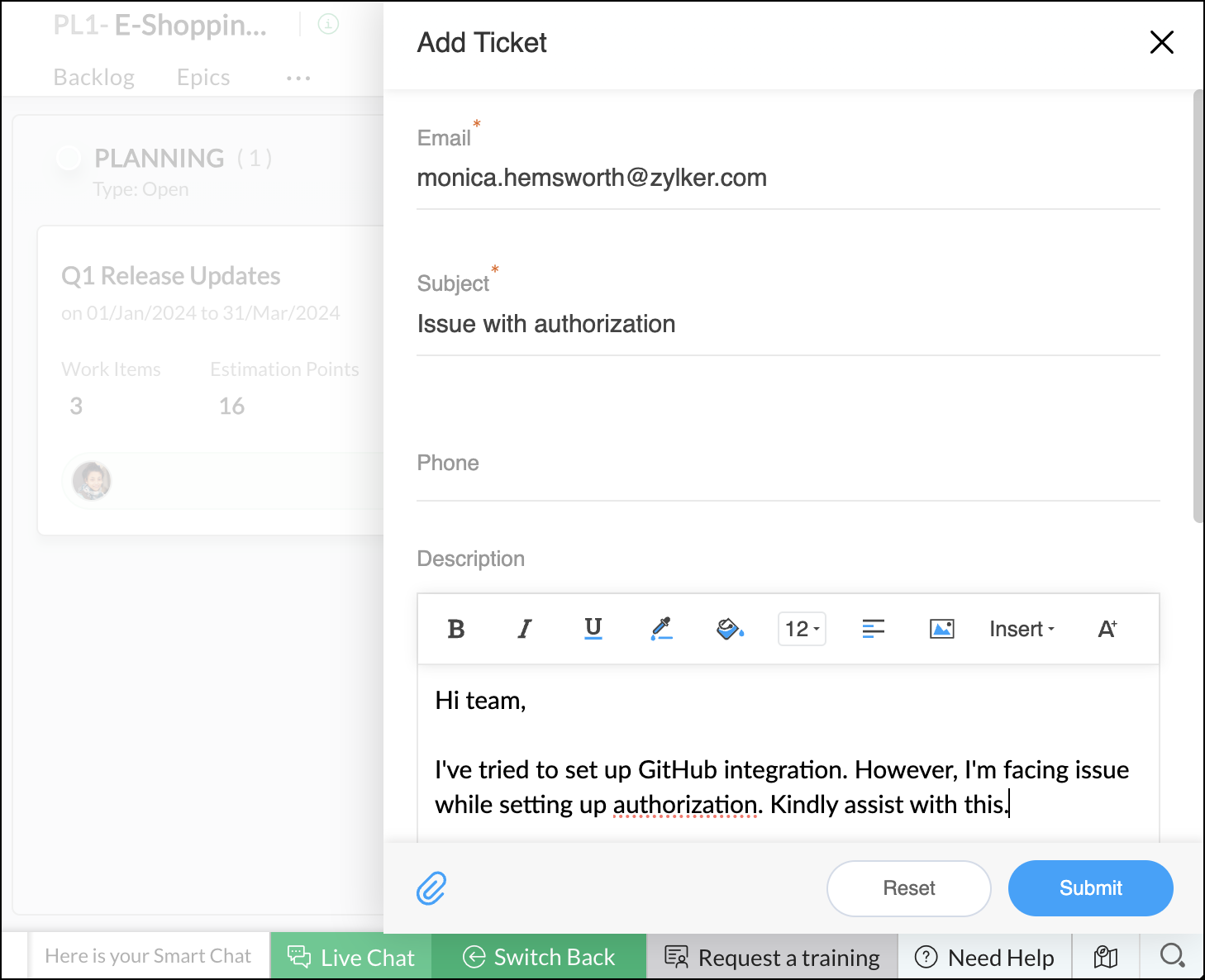This screenshot has width=1205, height=980.
Task: Click the underlined word 'authorization' in description
Action: (685, 805)
